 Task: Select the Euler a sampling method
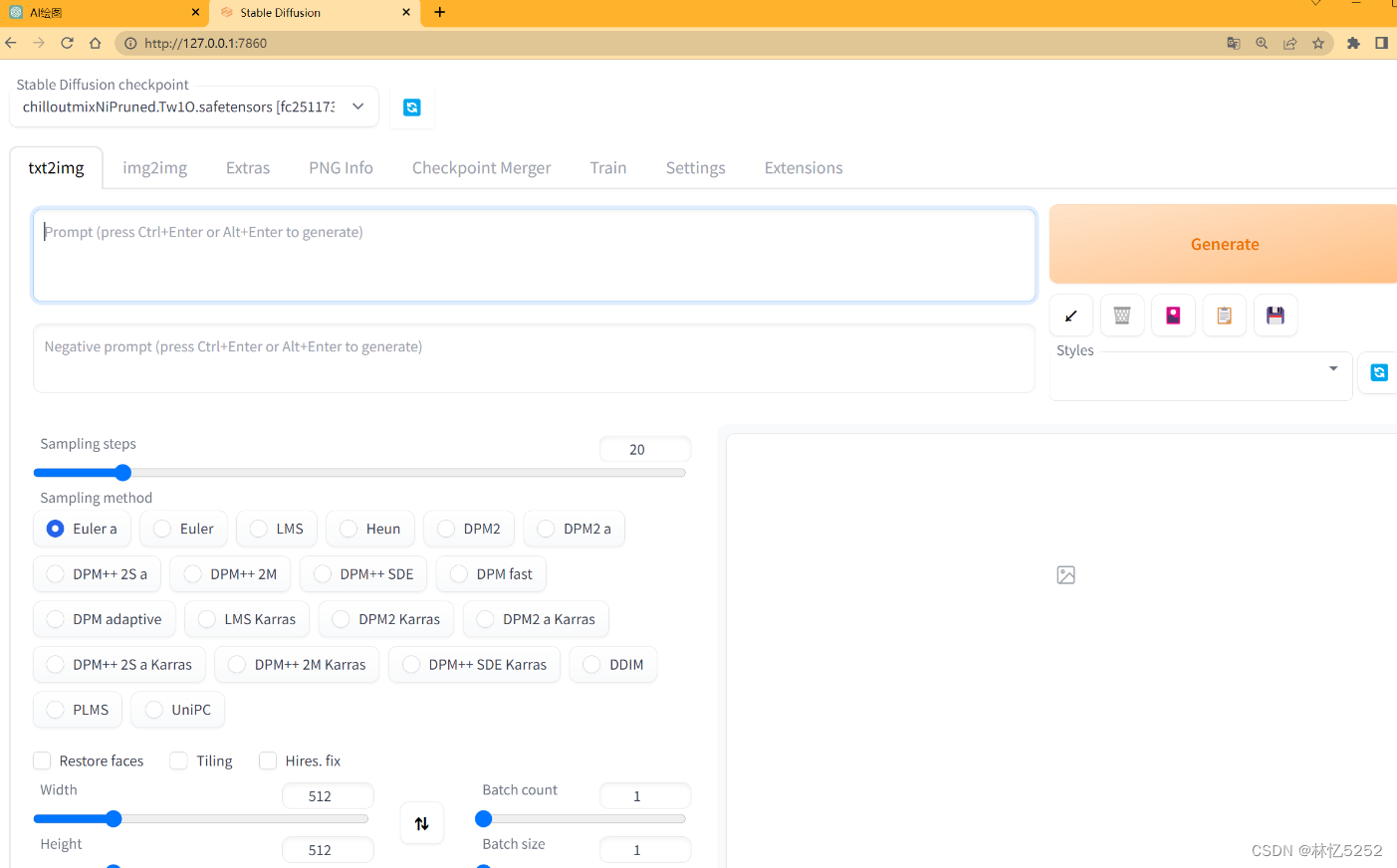point(82,529)
